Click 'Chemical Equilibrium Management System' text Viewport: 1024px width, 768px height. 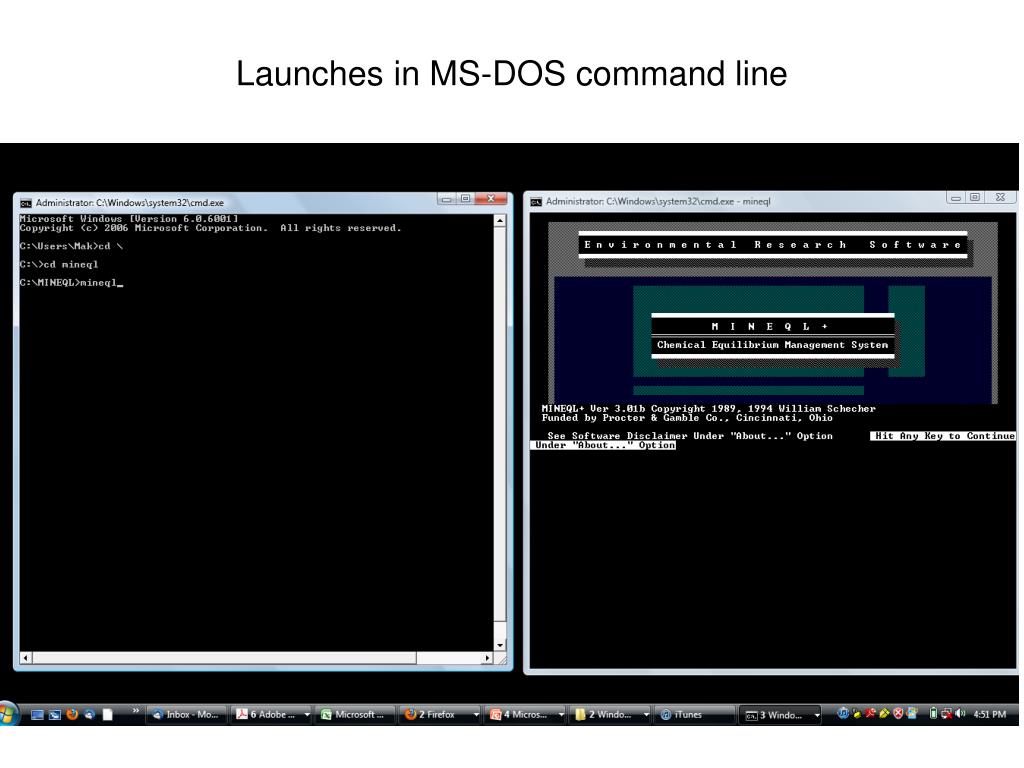click(x=773, y=345)
